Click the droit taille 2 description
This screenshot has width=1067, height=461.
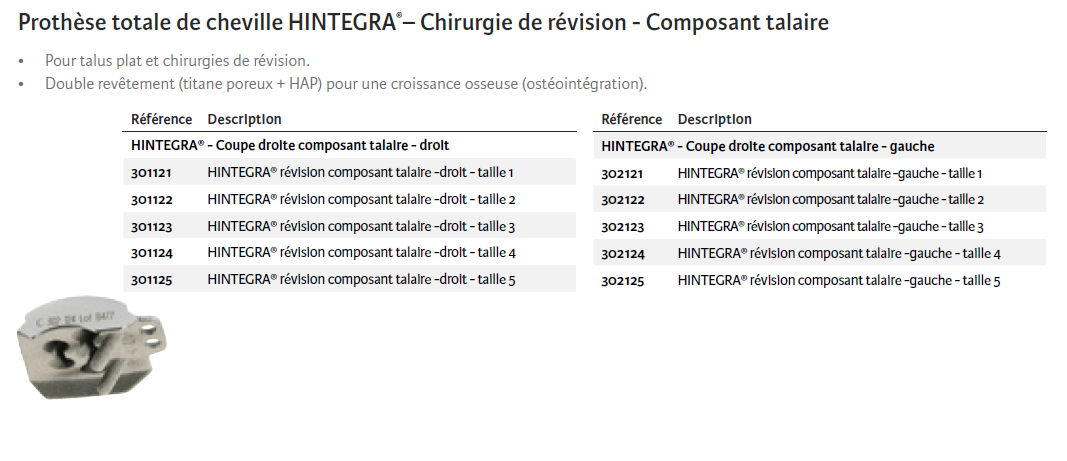click(361, 199)
